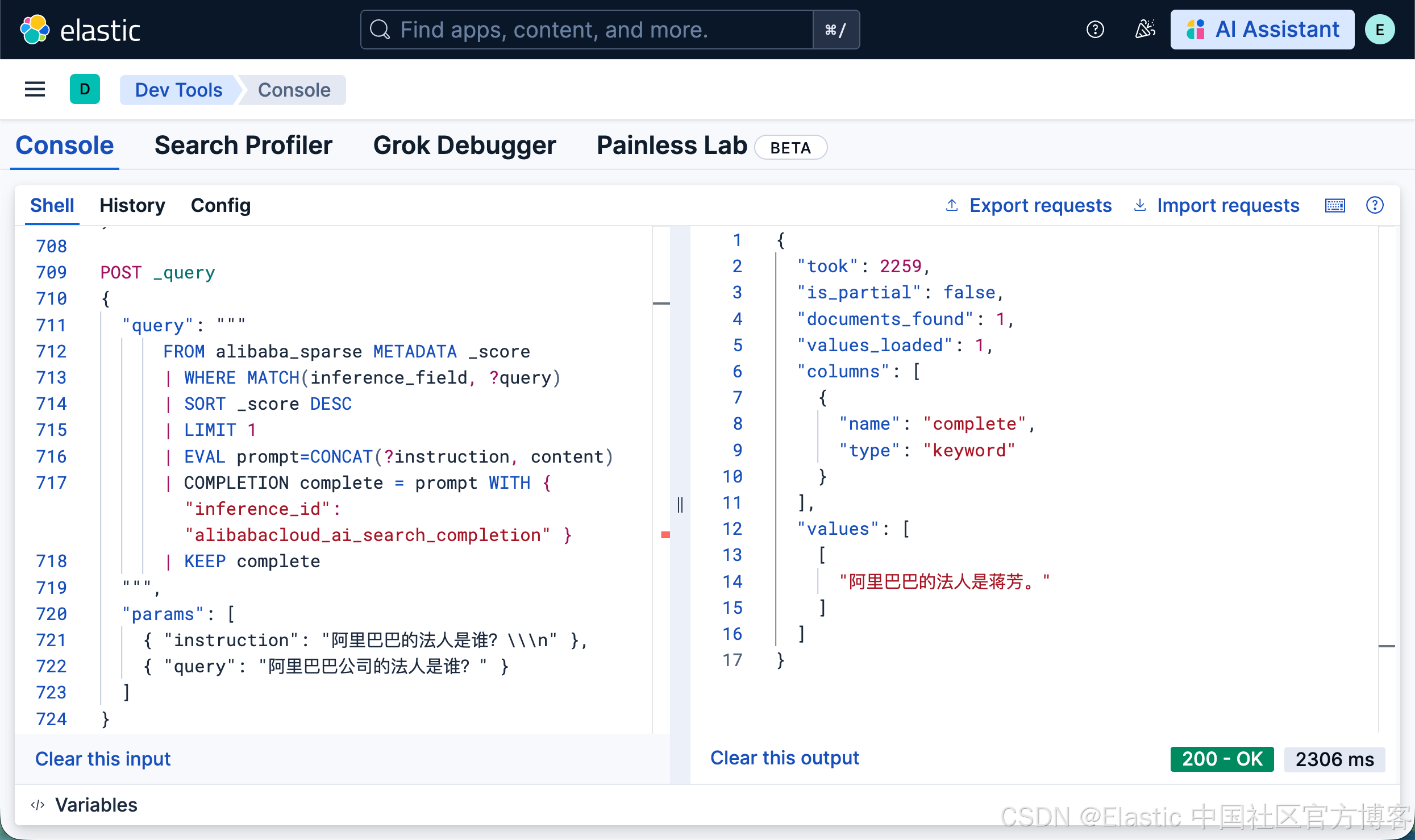Screen dimensions: 1415x840
Task: Switch to the History tab
Action: [132, 205]
